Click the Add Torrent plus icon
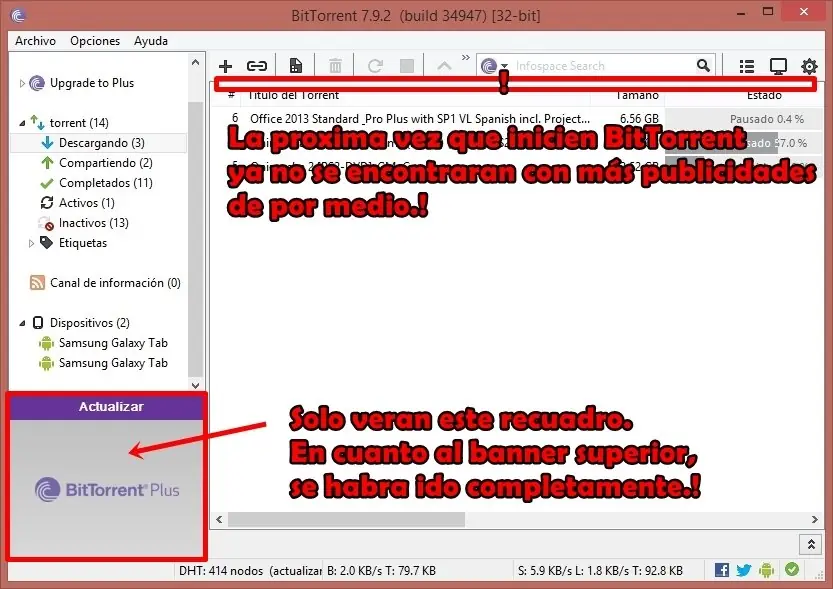The image size is (833, 589). [x=225, y=66]
